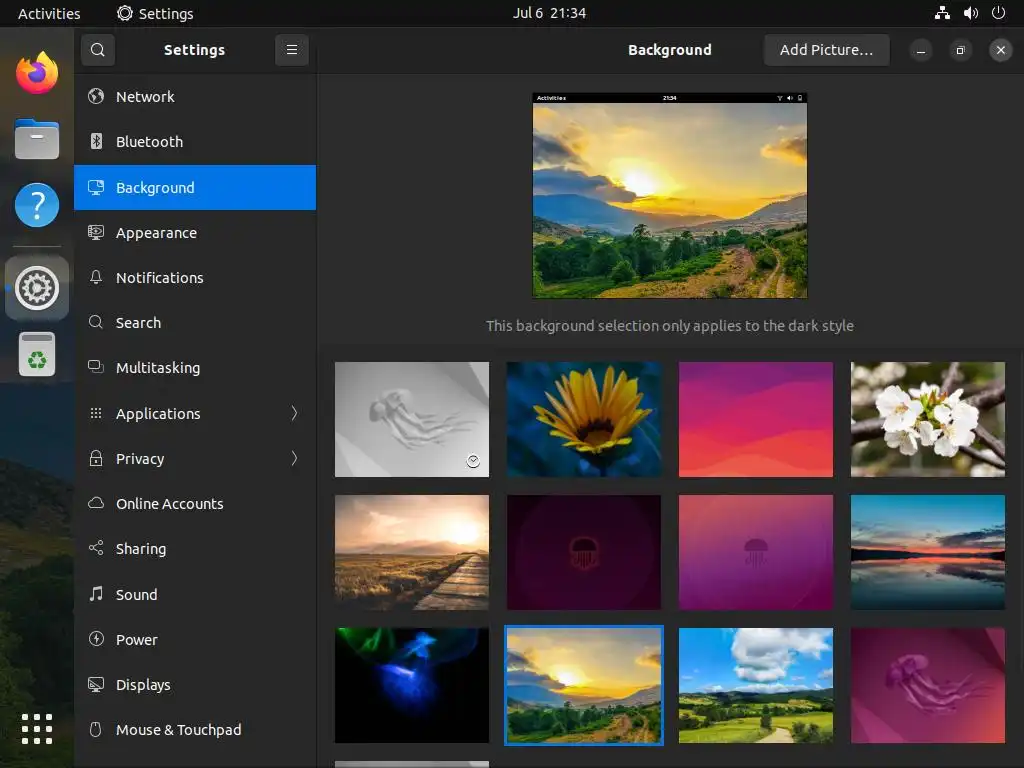The width and height of the screenshot is (1024, 768).
Task: Select the Background settings item
Action: click(195, 187)
